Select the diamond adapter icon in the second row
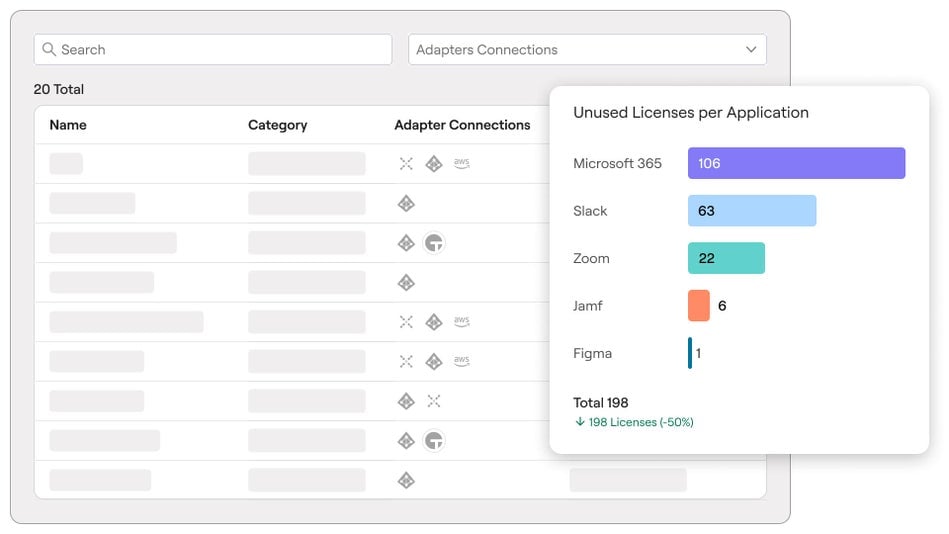The height and width of the screenshot is (534, 949). 406,204
